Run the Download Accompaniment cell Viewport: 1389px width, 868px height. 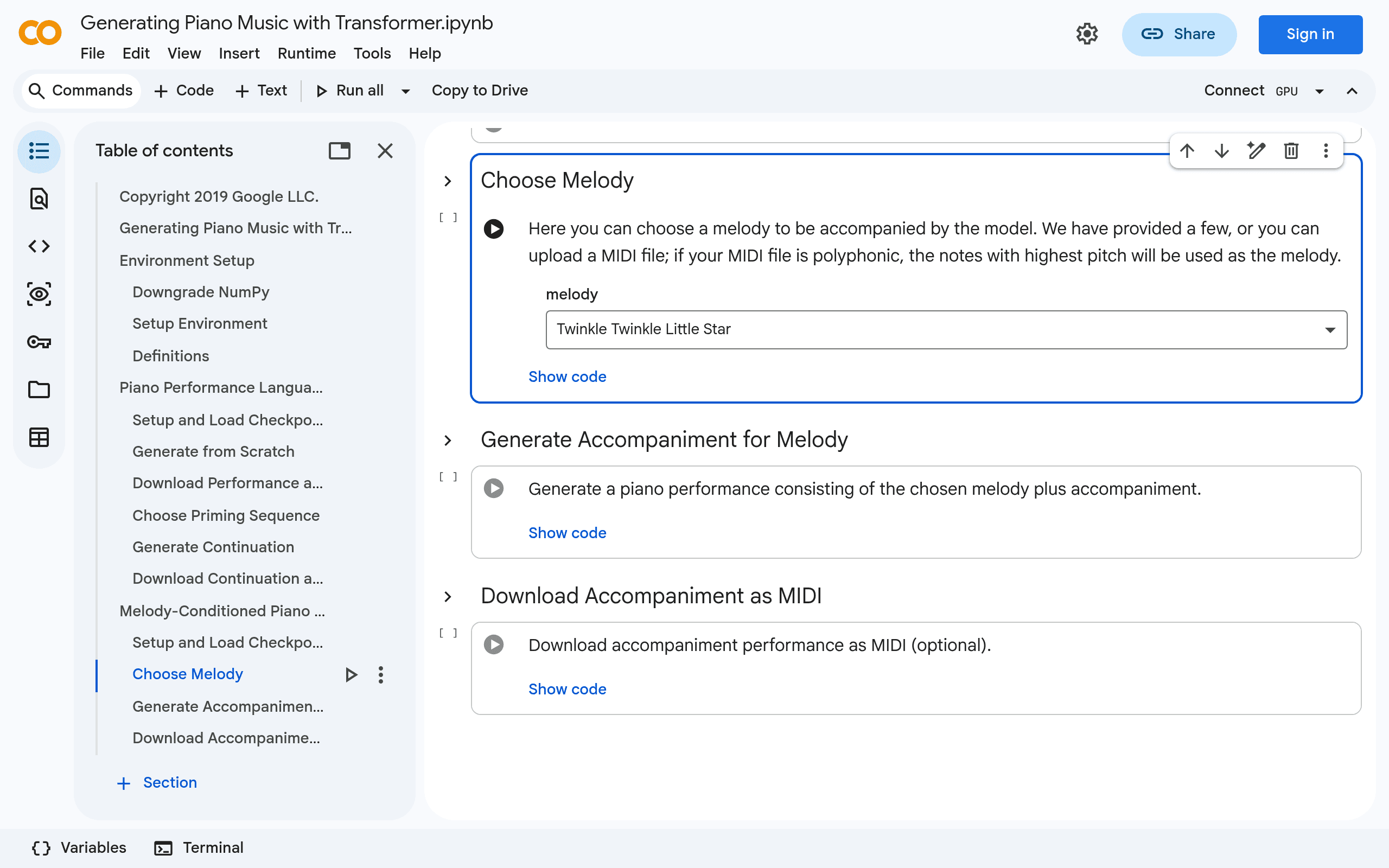click(x=494, y=644)
